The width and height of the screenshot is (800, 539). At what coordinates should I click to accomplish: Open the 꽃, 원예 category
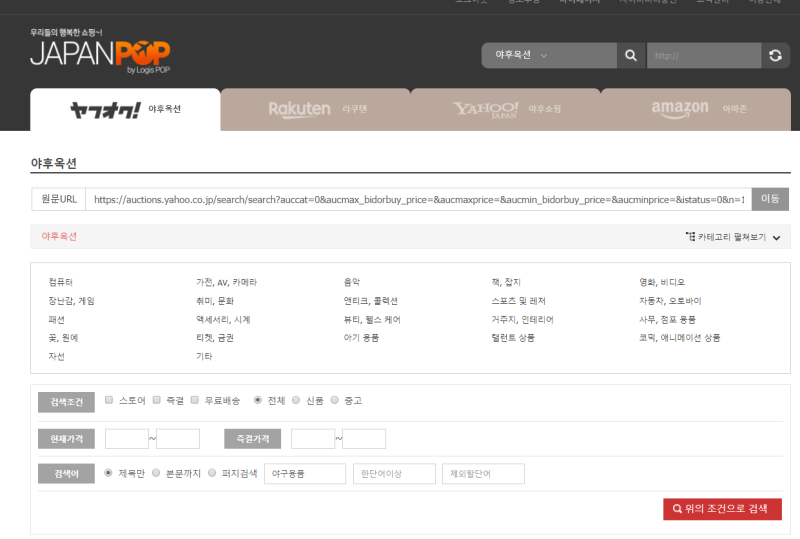pyautogui.click(x=63, y=338)
